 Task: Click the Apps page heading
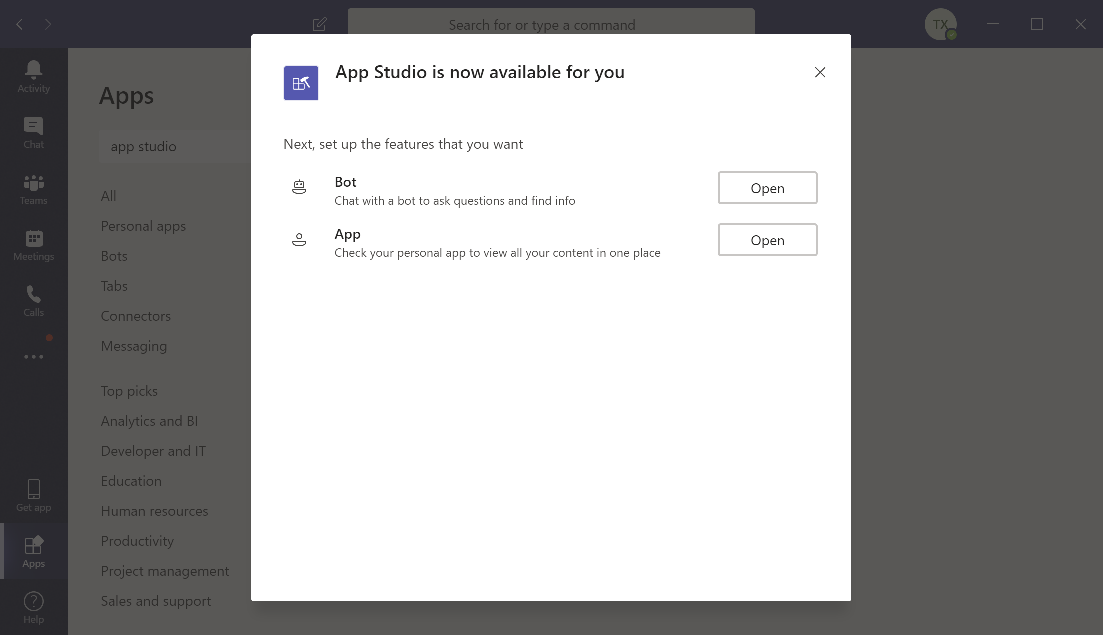click(x=126, y=95)
